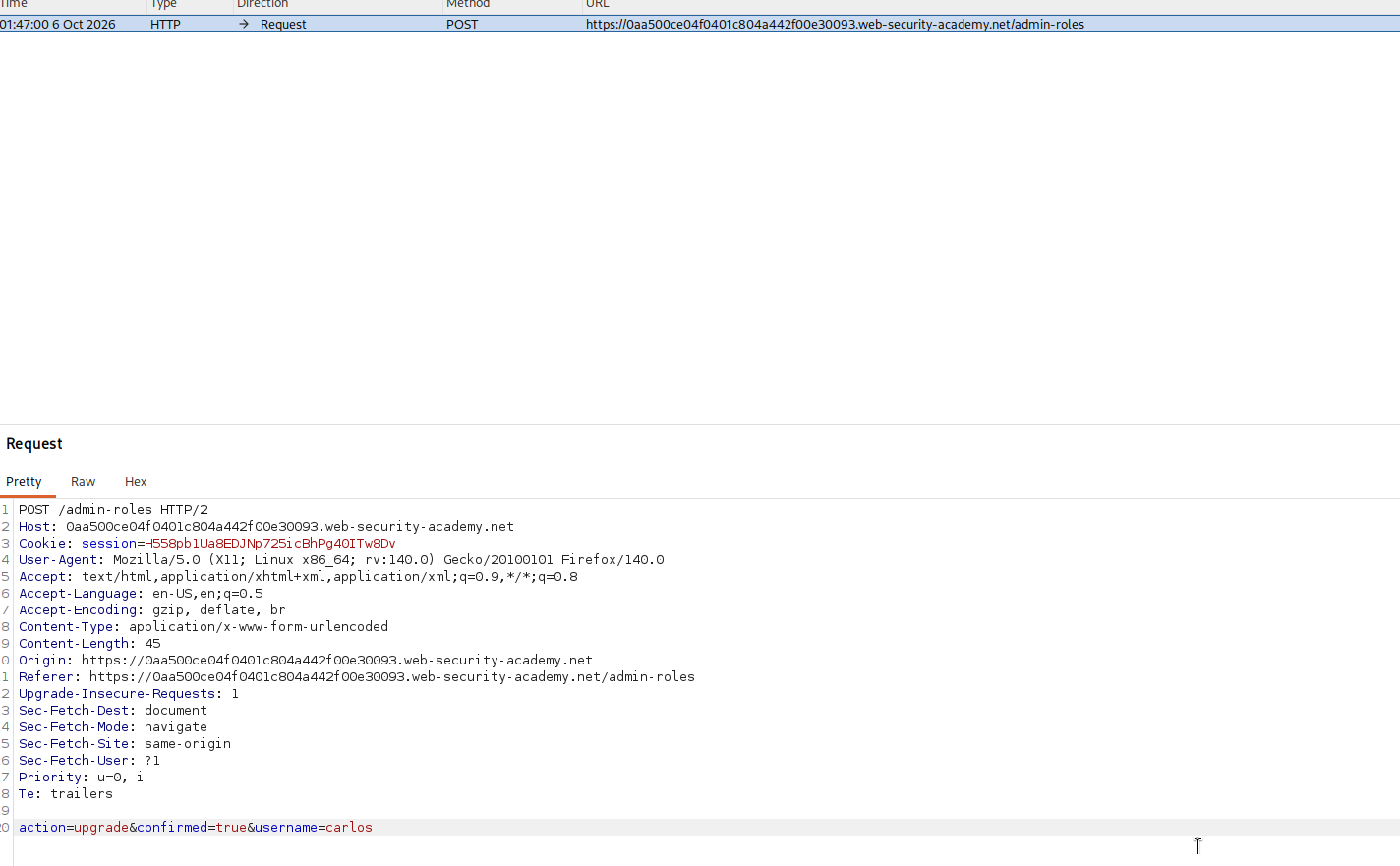Screen dimensions: 1400x866
Task: Switch to the Pretty tab
Action: pos(24,482)
